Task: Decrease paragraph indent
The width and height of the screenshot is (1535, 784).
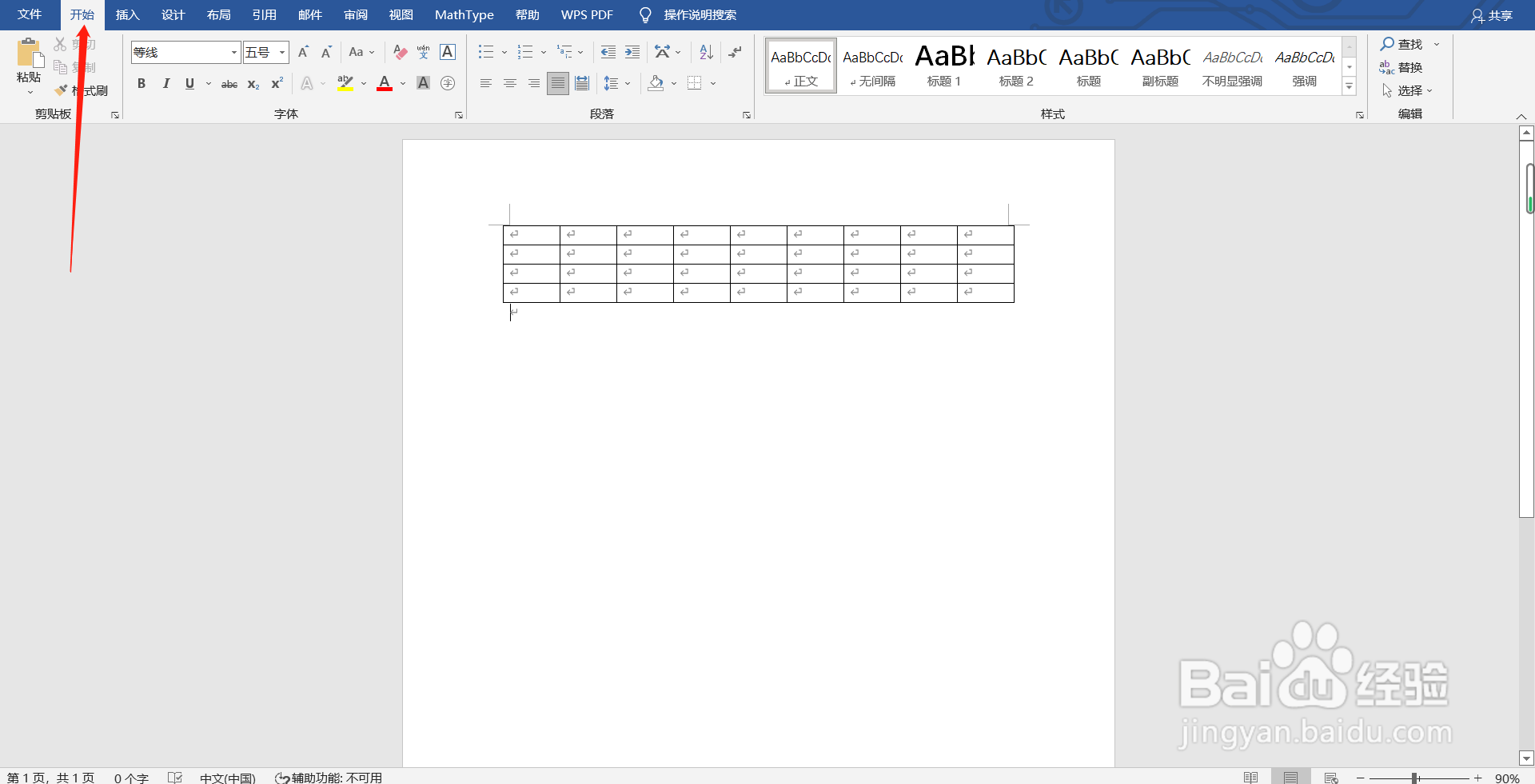Action: 608,52
